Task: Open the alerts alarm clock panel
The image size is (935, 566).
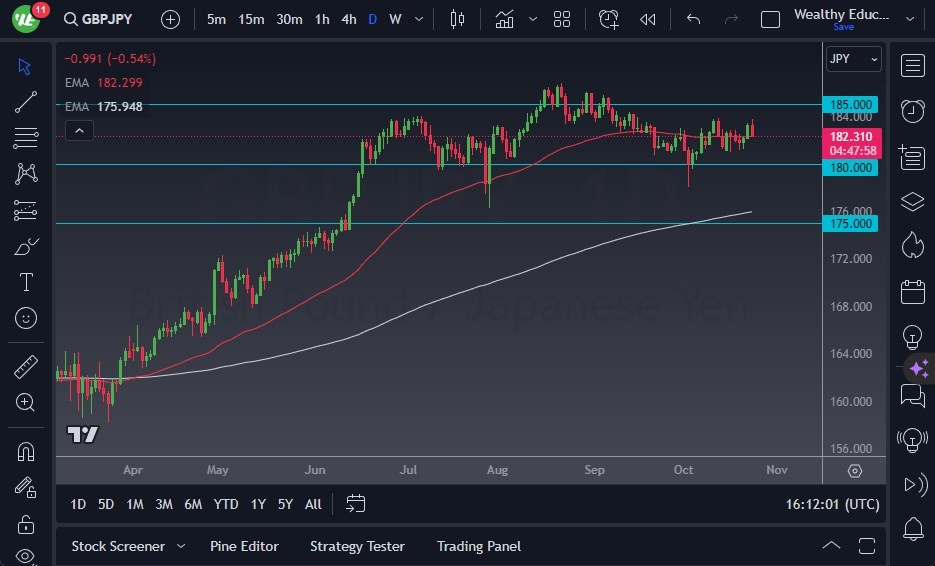Action: click(912, 110)
